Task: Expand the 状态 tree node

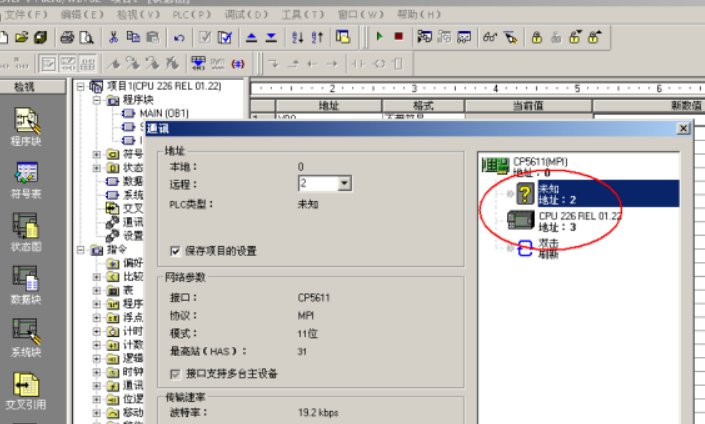Action: pos(97,168)
